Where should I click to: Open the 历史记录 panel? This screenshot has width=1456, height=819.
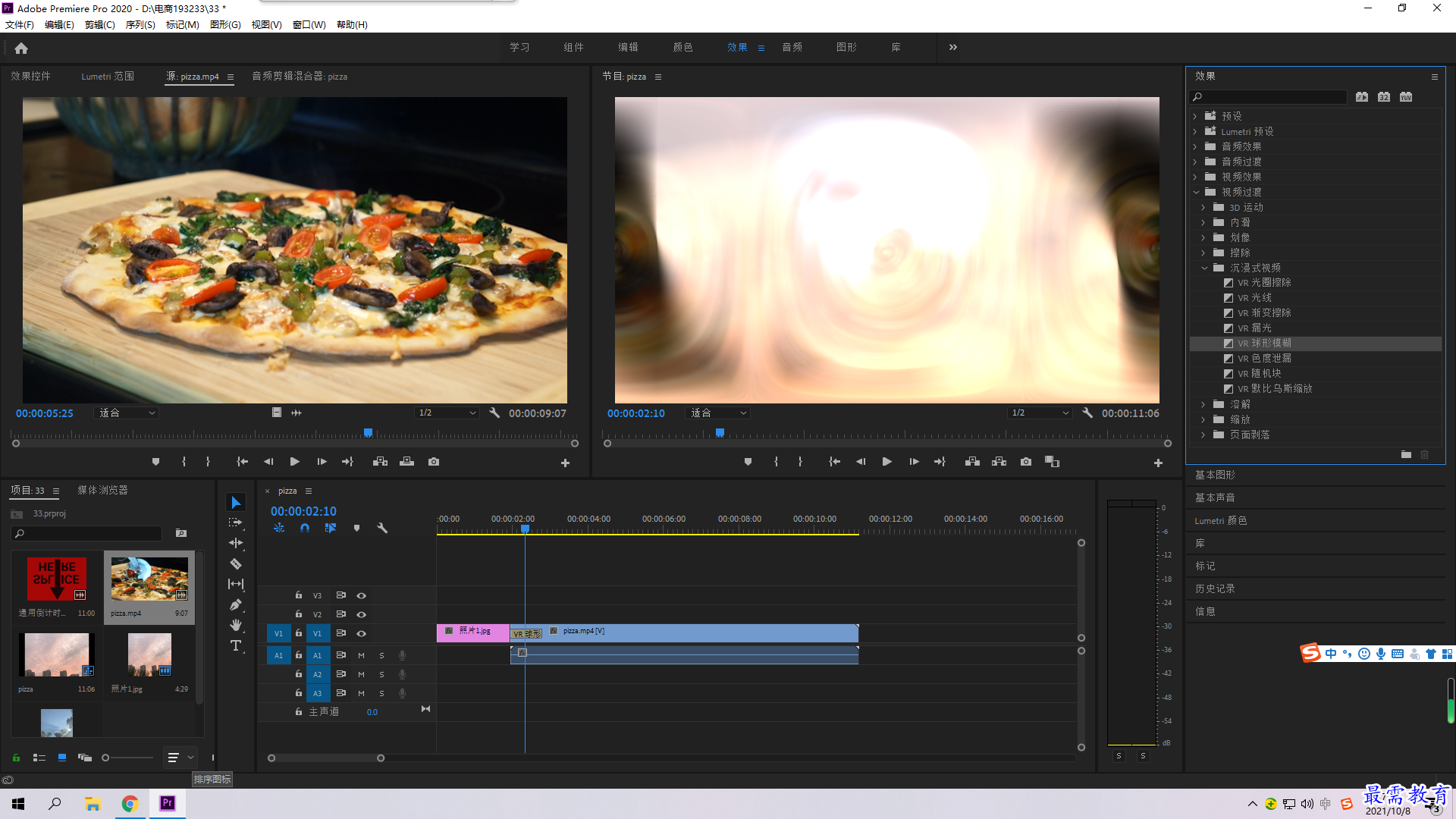(x=1215, y=588)
